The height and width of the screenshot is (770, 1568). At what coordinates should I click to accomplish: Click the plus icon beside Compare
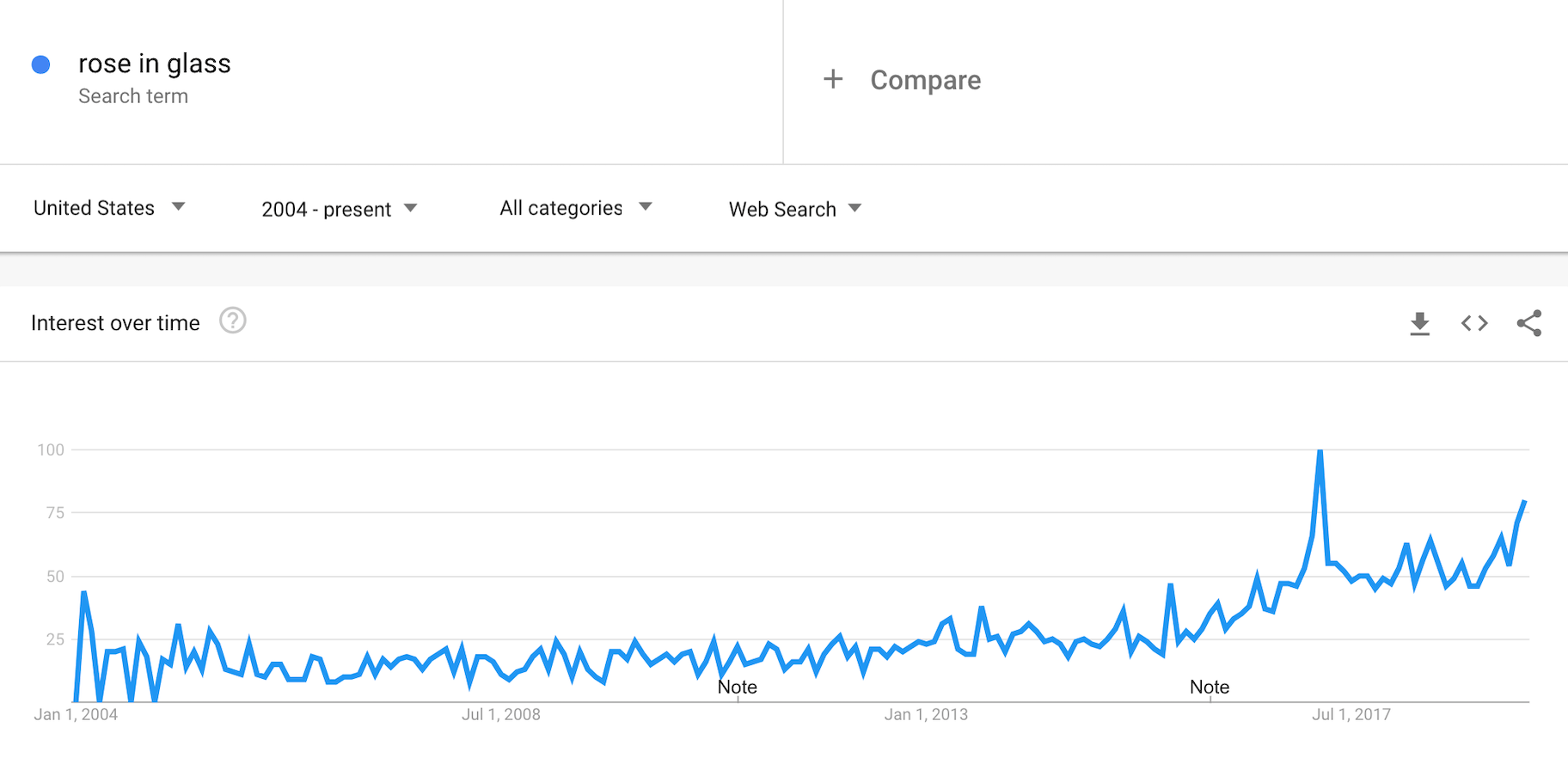tap(833, 79)
